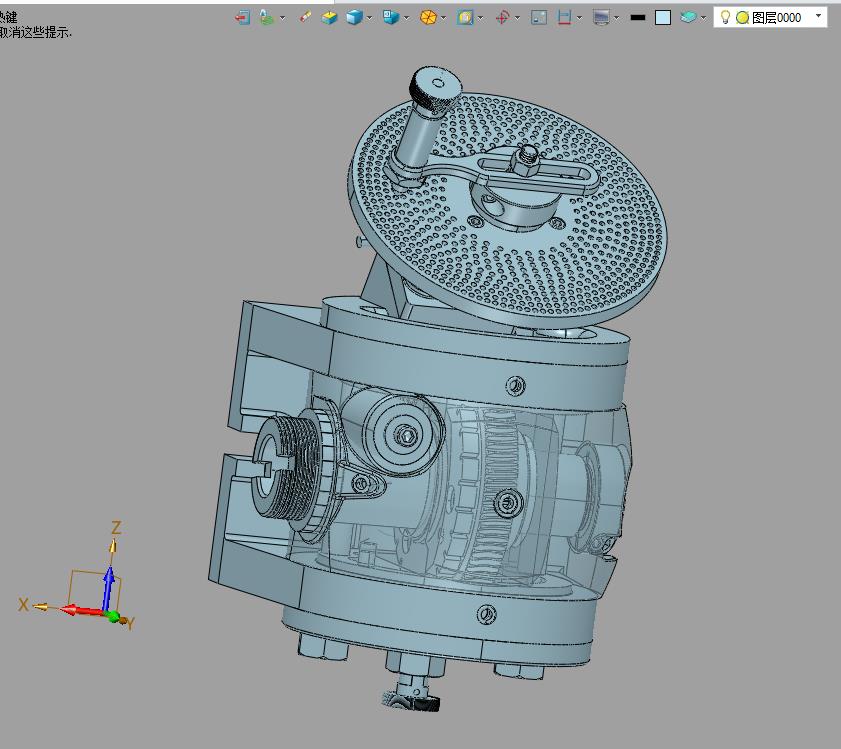Open dropdown arrow beside green sketch icon
The width and height of the screenshot is (841, 749).
tap(282, 18)
